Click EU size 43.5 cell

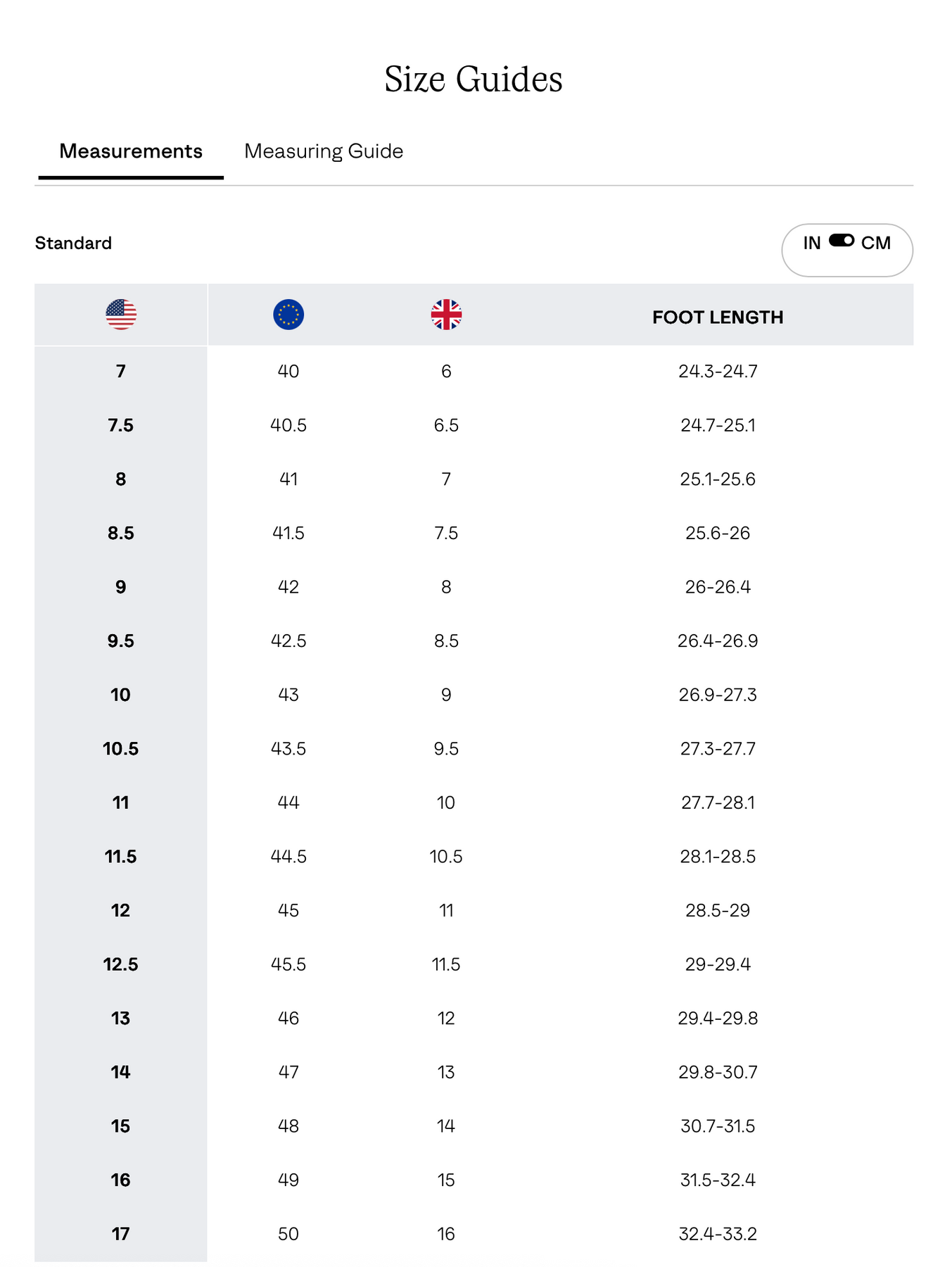[x=288, y=748]
